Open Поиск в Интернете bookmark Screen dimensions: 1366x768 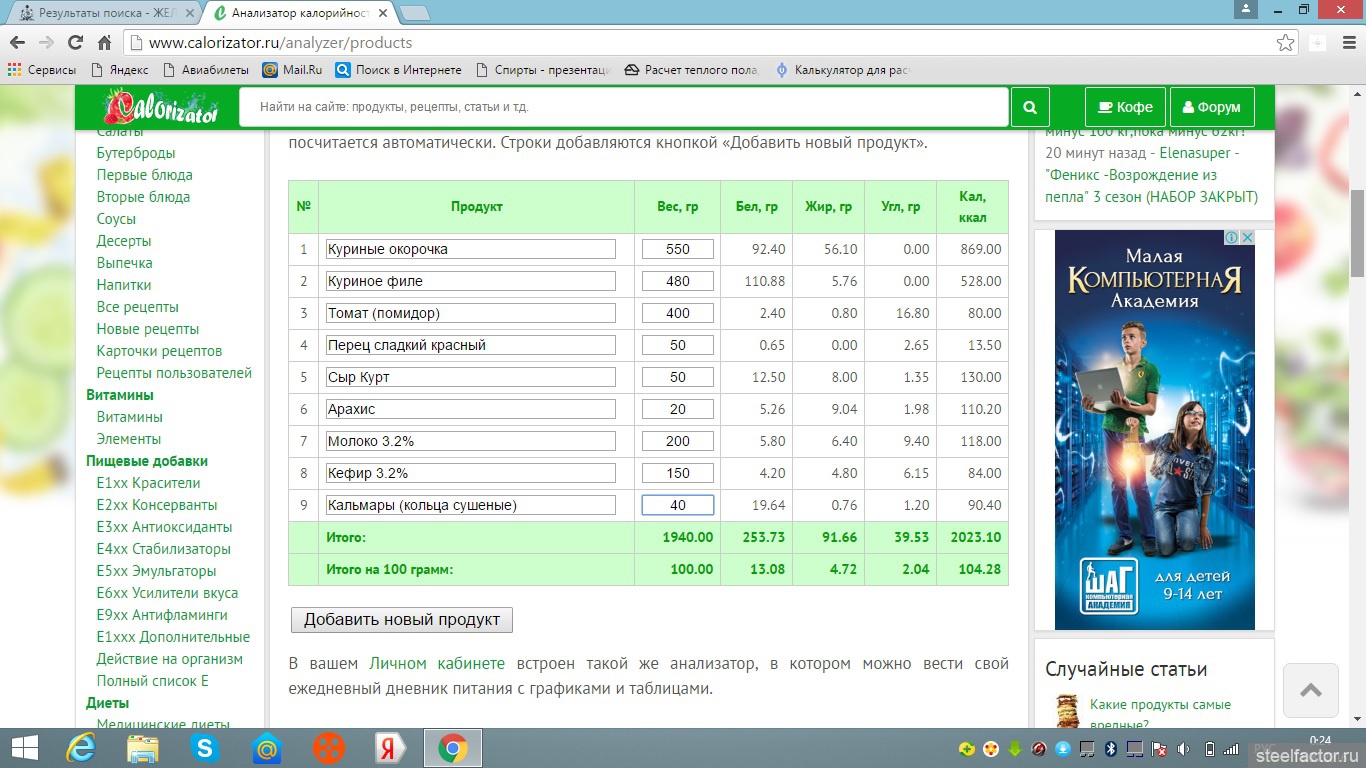pyautogui.click(x=399, y=70)
